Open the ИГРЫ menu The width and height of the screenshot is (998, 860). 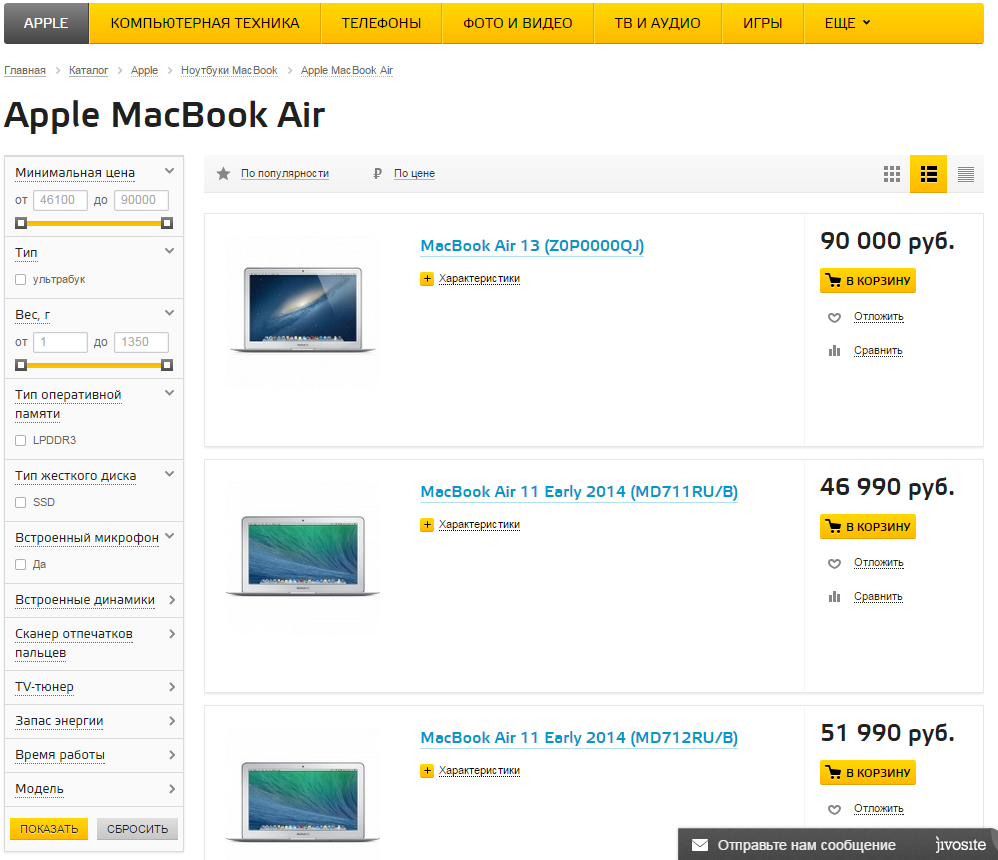coord(763,23)
